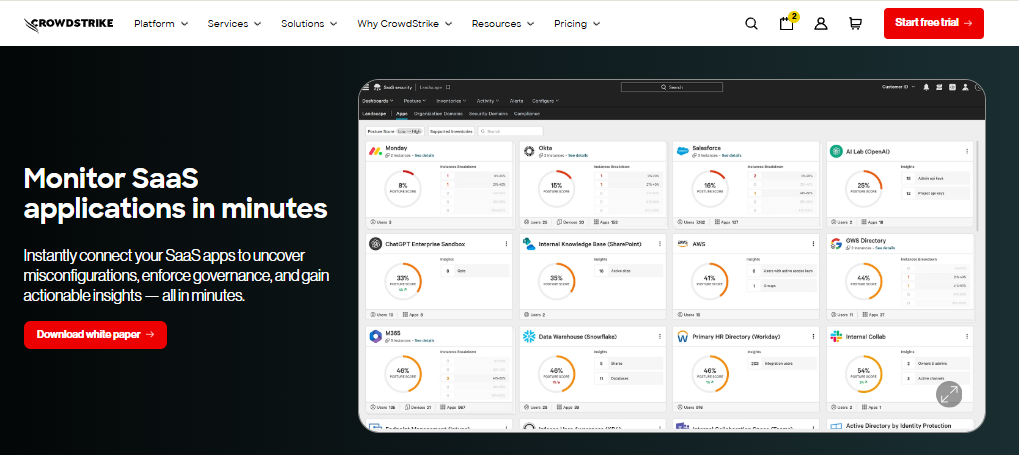
Task: Click the Supported Inventories filter button
Action: click(x=451, y=131)
